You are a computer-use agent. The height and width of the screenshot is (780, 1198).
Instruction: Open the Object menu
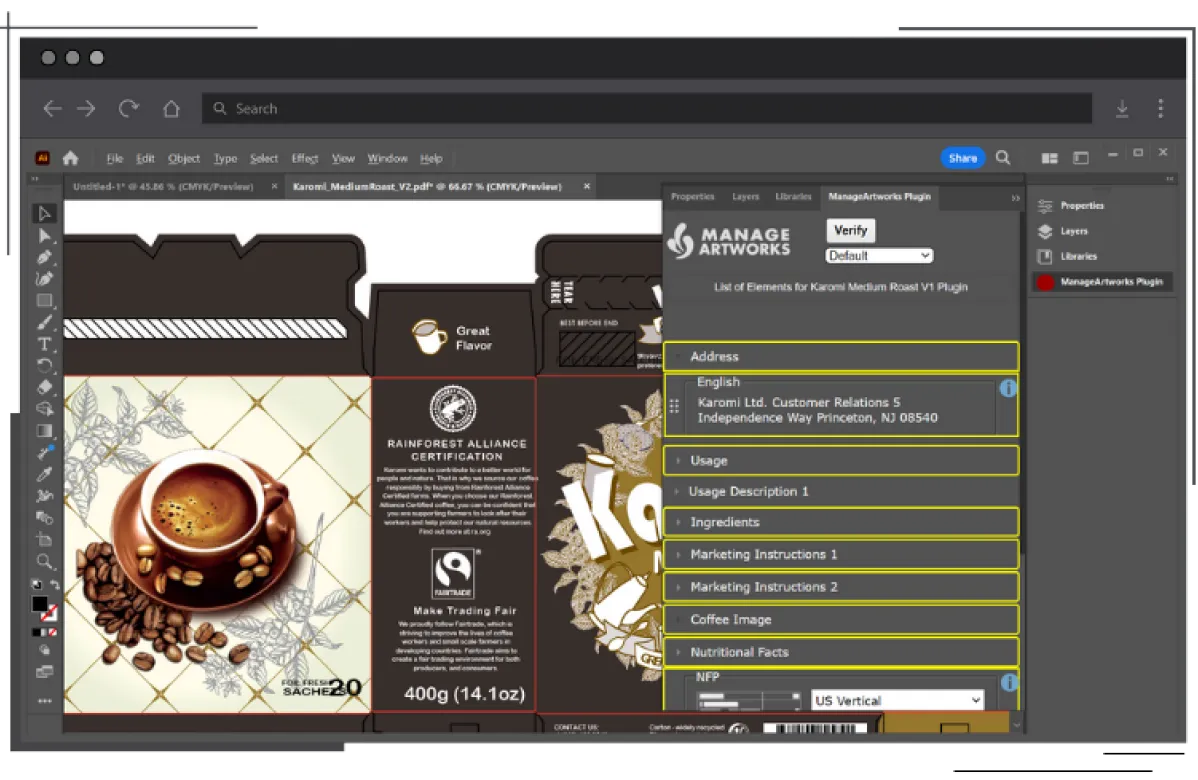coord(184,158)
